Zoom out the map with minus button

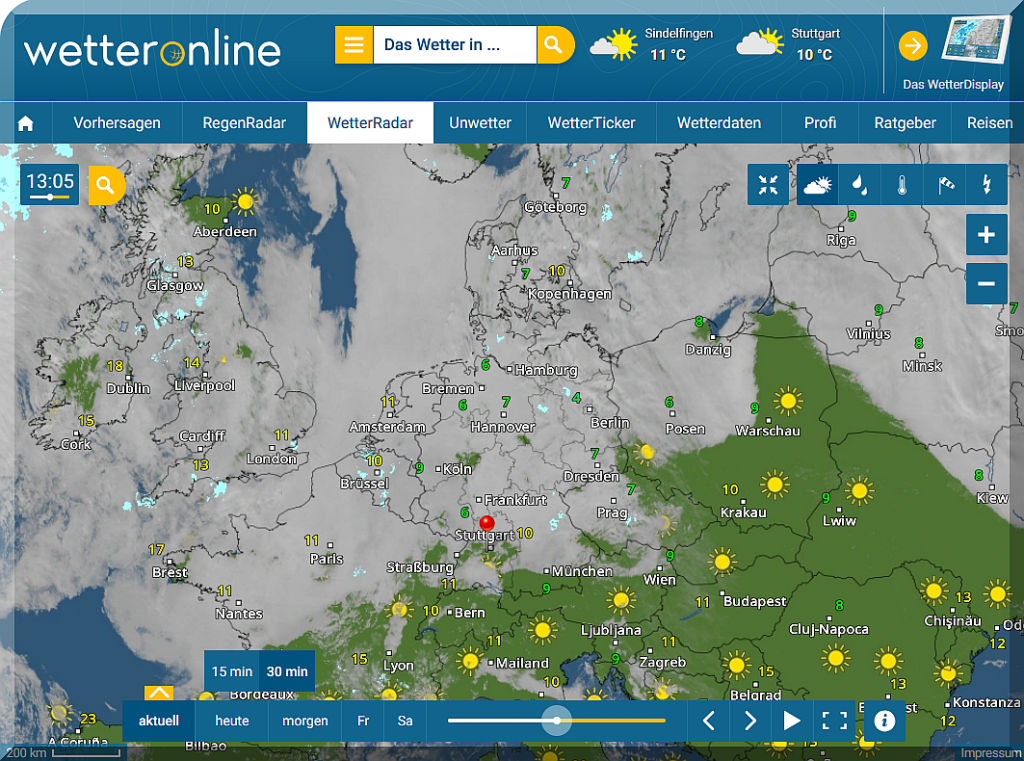(x=986, y=284)
